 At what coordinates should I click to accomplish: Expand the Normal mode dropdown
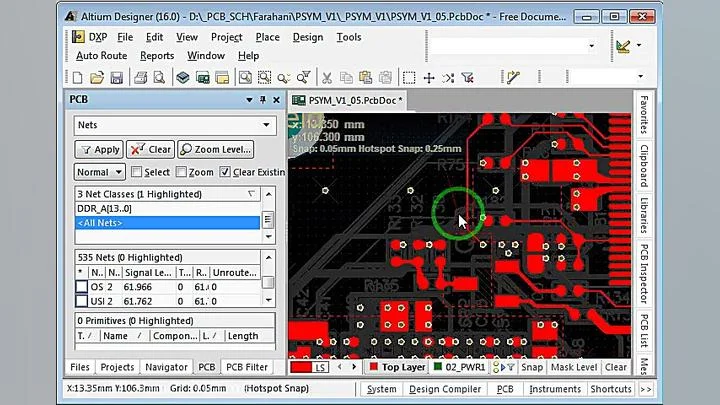click(100, 172)
